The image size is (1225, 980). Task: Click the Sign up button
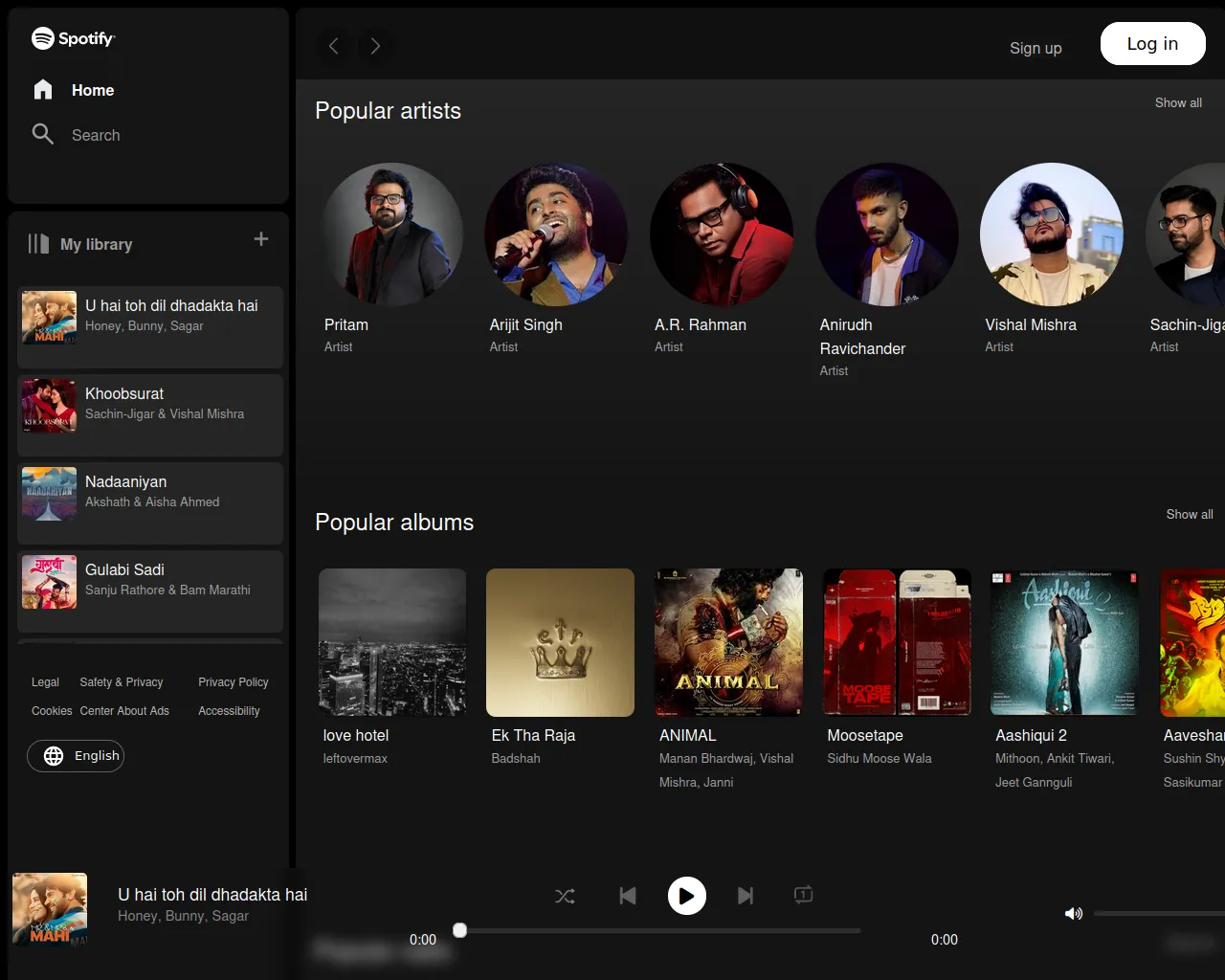pyautogui.click(x=1036, y=48)
